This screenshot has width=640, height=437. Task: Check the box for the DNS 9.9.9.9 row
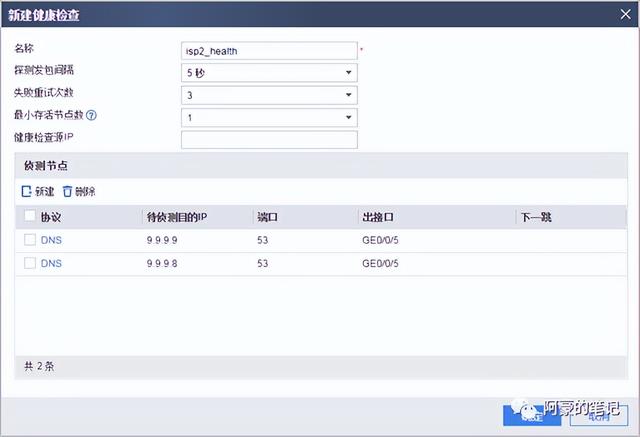tap(30, 240)
